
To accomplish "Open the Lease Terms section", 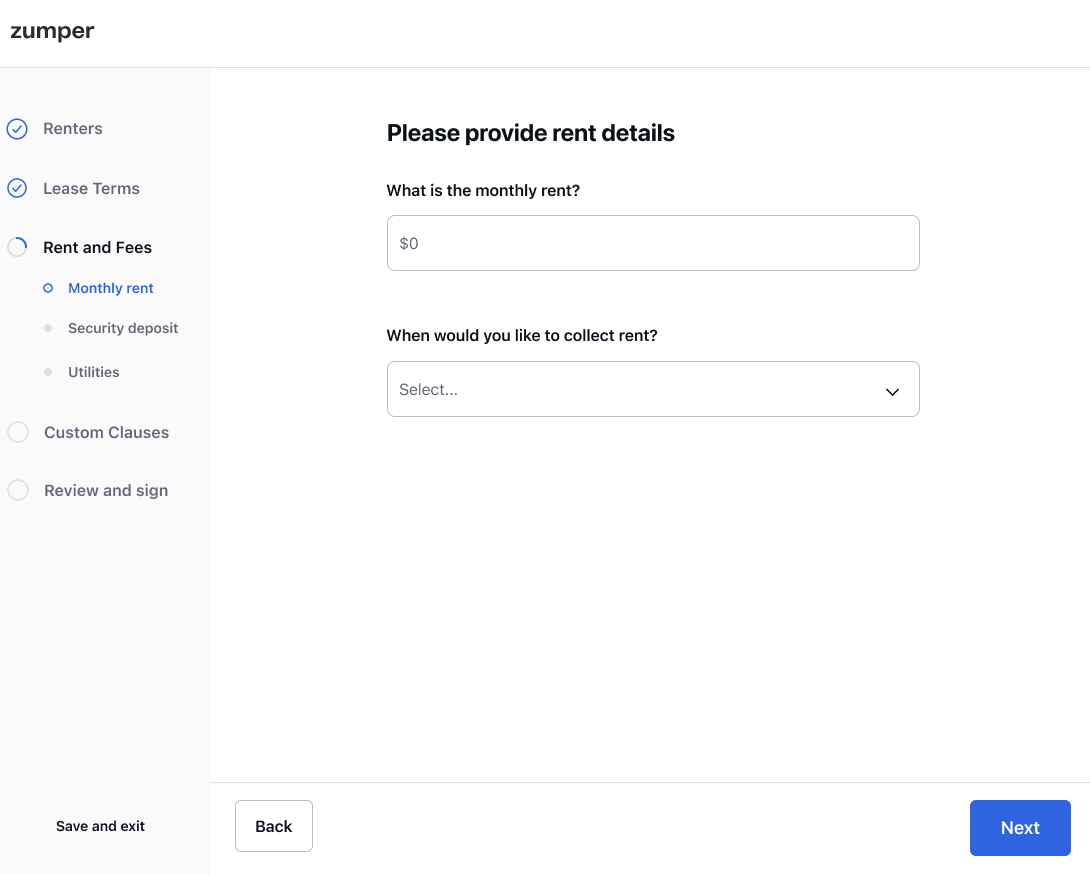I will (x=91, y=188).
